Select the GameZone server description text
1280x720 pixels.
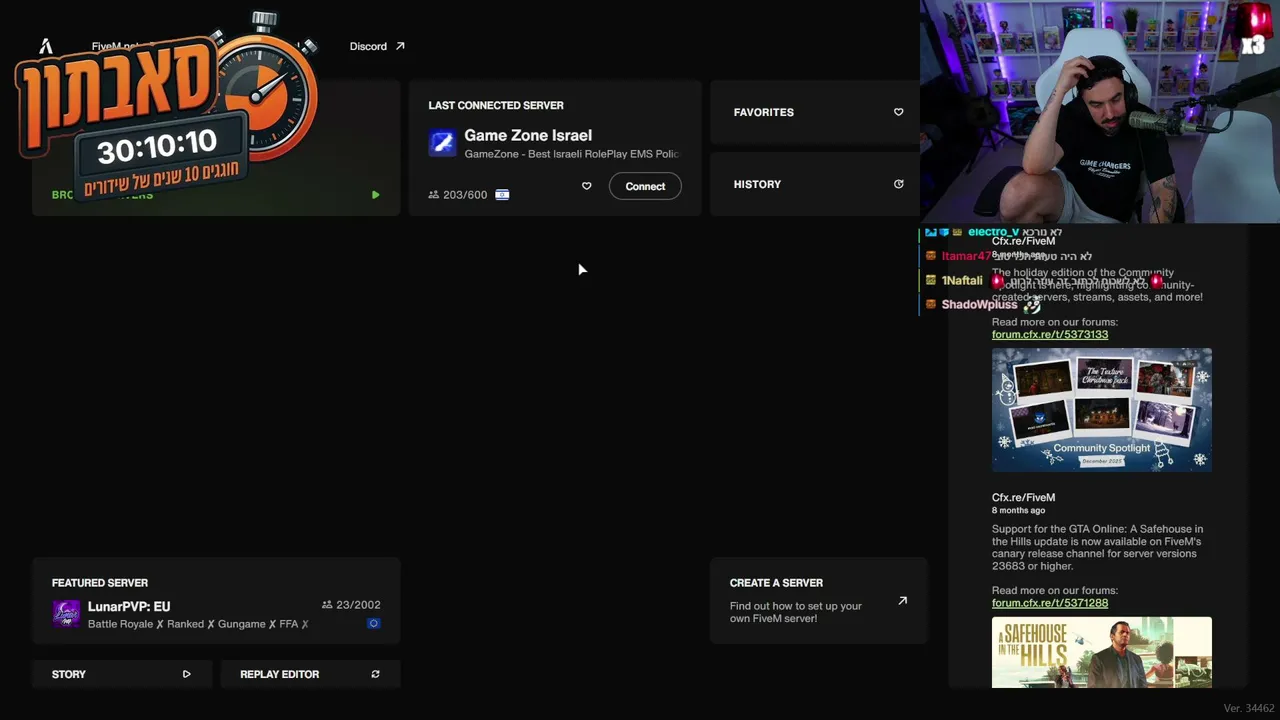pyautogui.click(x=572, y=154)
